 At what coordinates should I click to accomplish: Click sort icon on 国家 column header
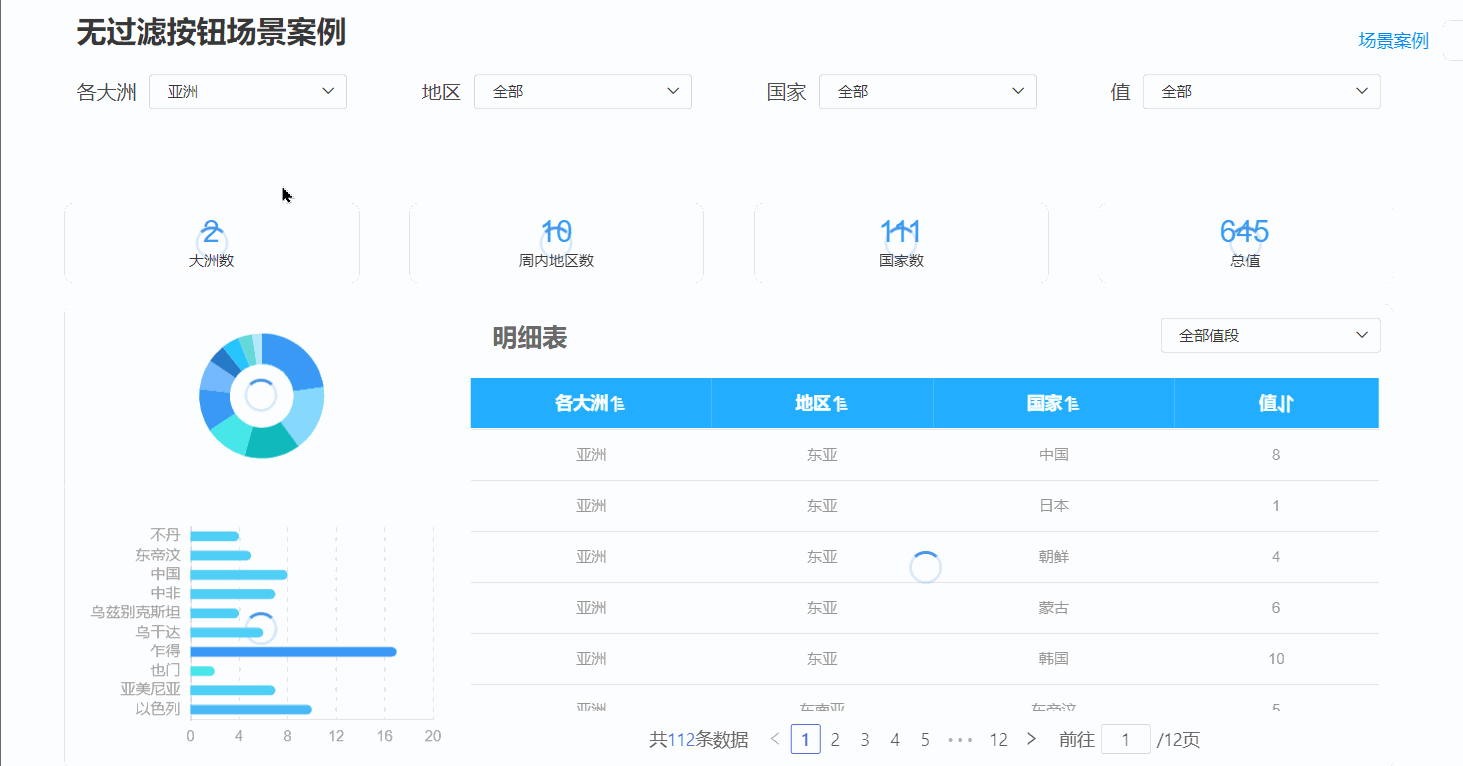(x=1072, y=404)
